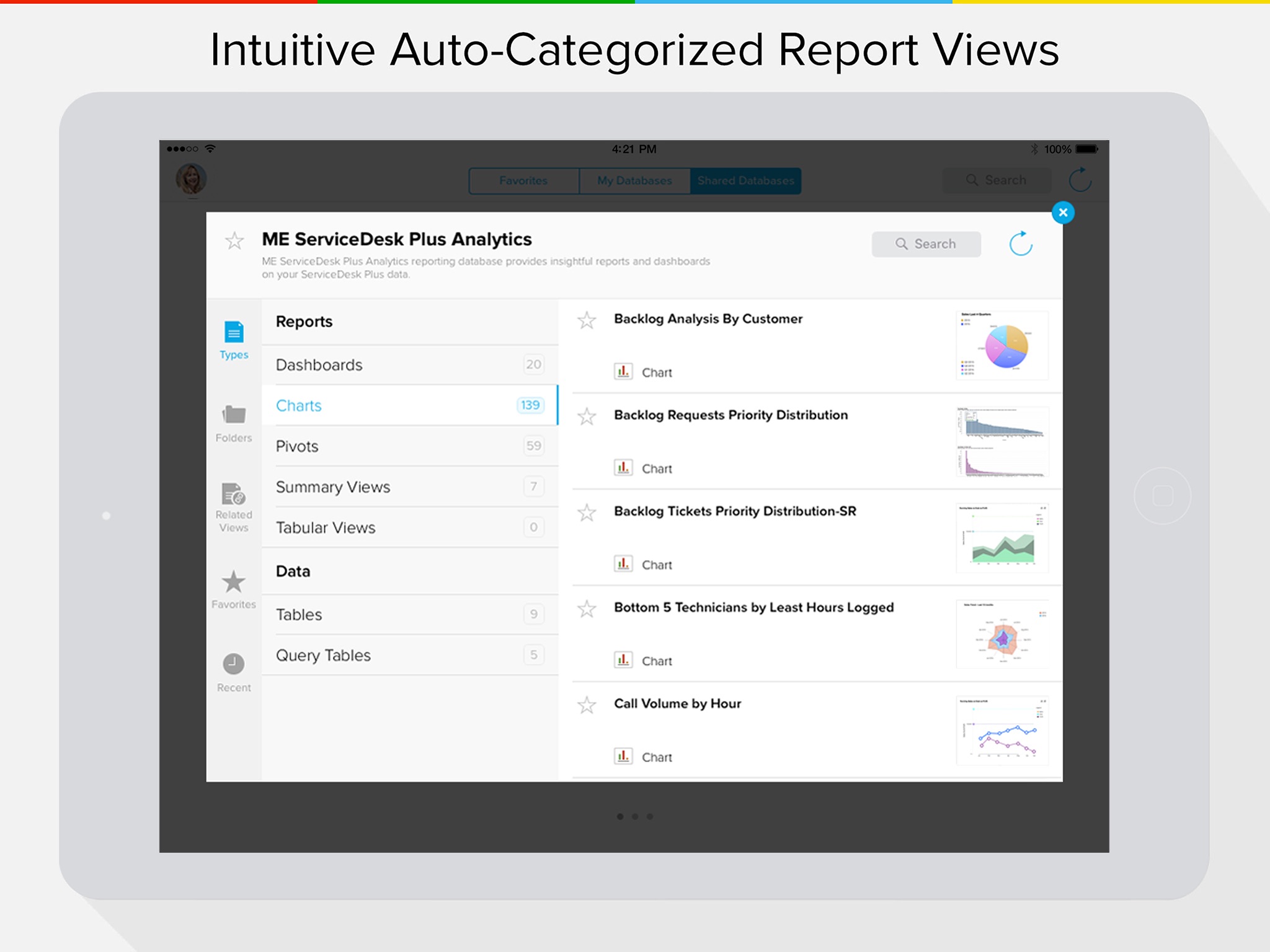Click chart type icon under Backlog Requests Priority Distribution

(623, 467)
